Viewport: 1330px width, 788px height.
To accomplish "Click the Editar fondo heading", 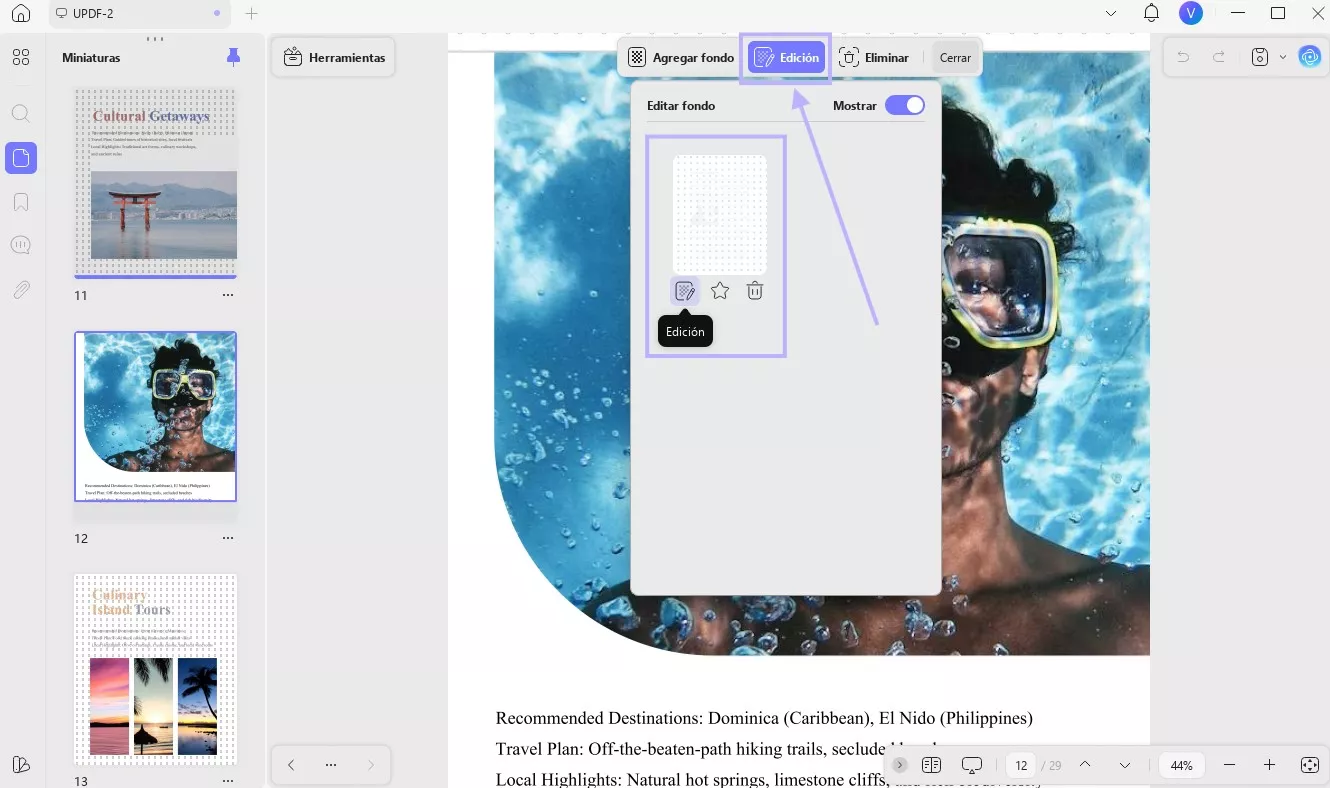I will coord(681,105).
